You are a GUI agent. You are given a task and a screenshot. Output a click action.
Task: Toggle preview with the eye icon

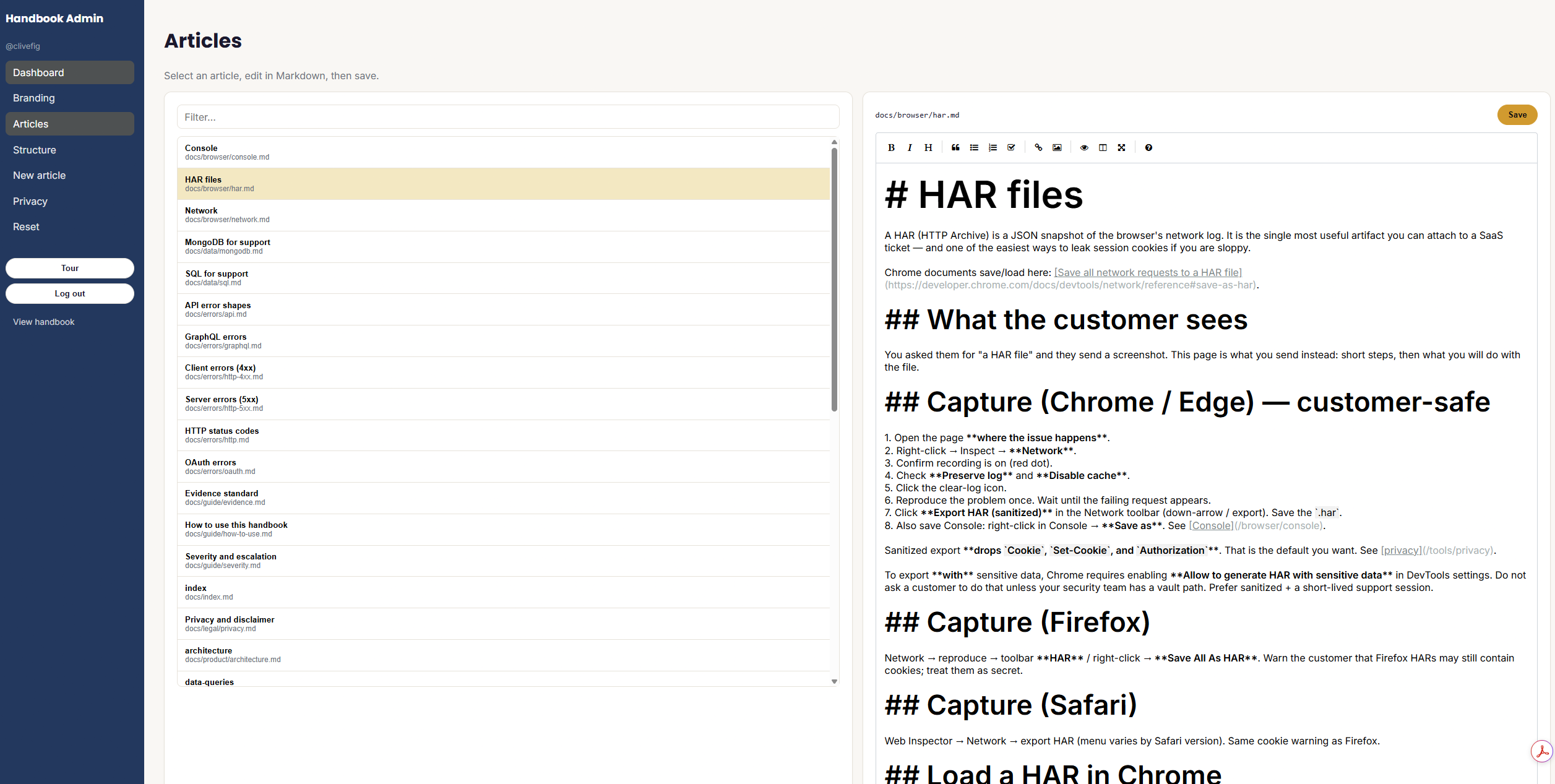pos(1084,147)
